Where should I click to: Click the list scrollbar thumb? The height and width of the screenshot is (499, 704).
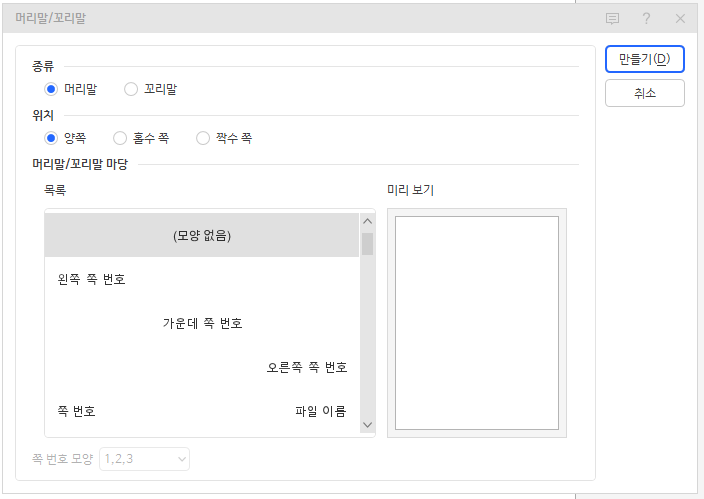pyautogui.click(x=367, y=244)
